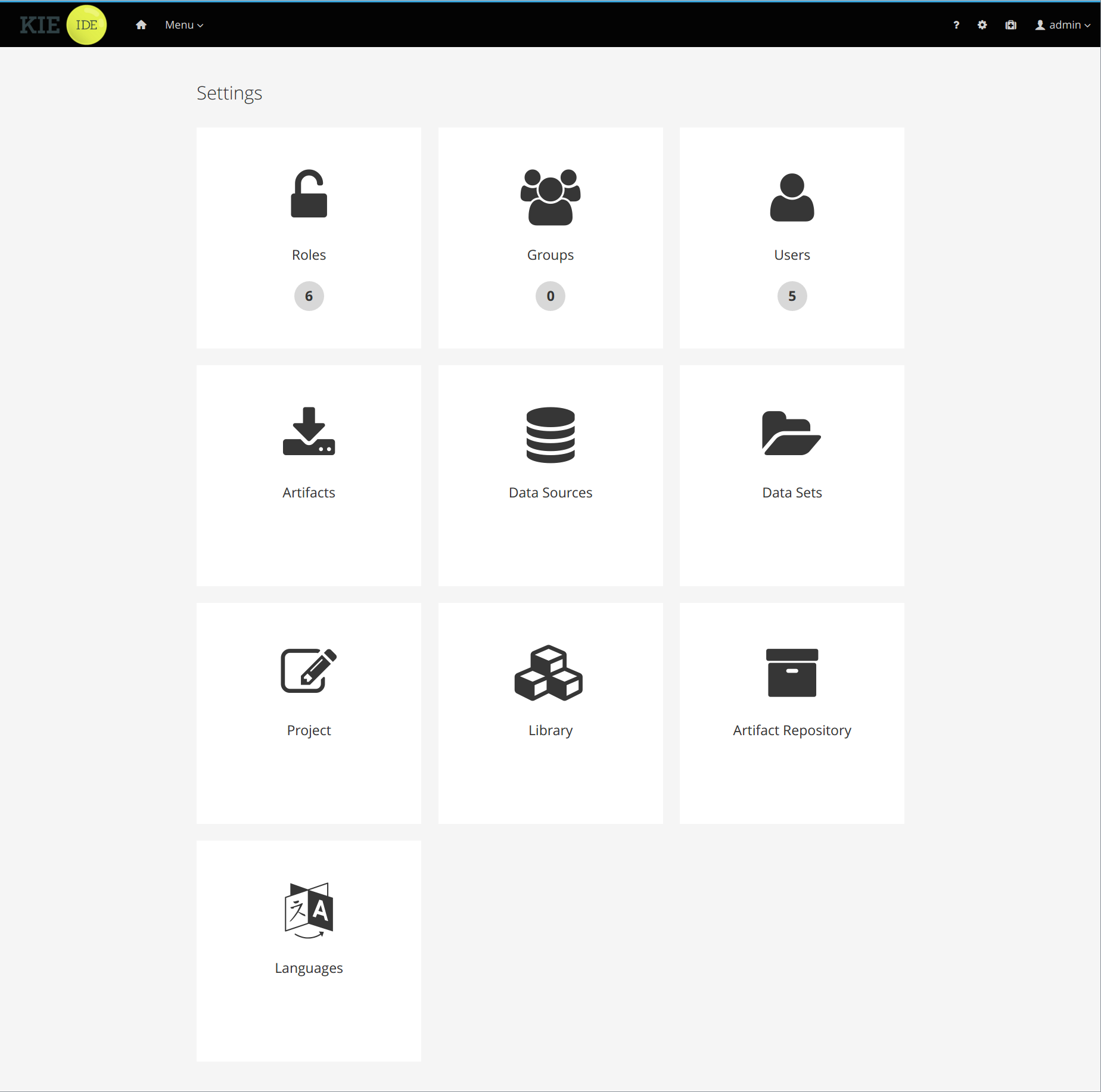Viewport: 1101px width, 1092px height.
Task: Click the Roles unlocked padlock icon
Action: click(309, 194)
